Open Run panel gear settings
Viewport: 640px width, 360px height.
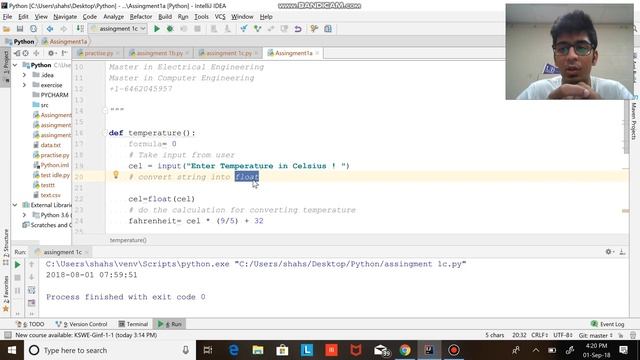pos(609,252)
